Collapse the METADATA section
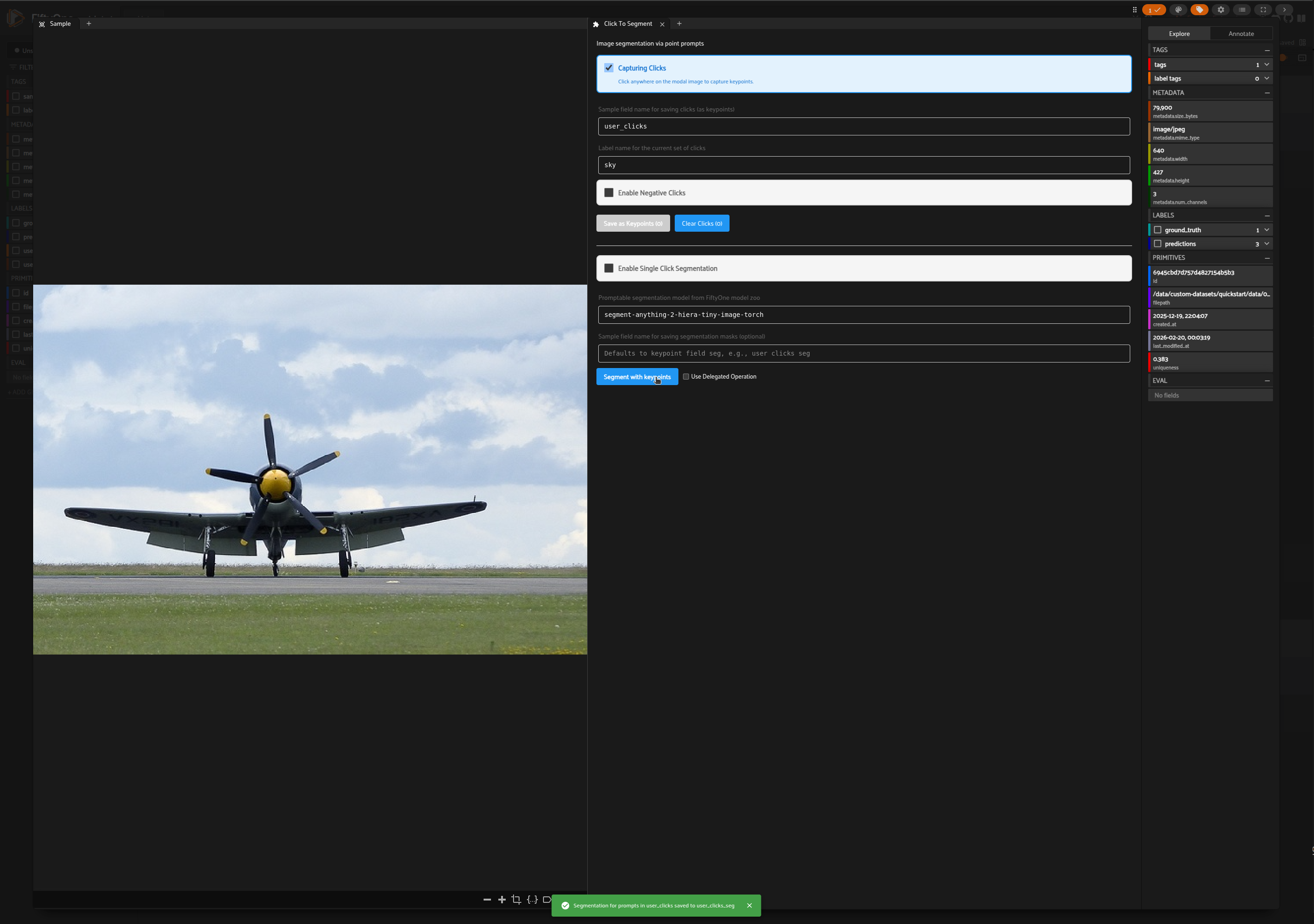 click(1267, 93)
